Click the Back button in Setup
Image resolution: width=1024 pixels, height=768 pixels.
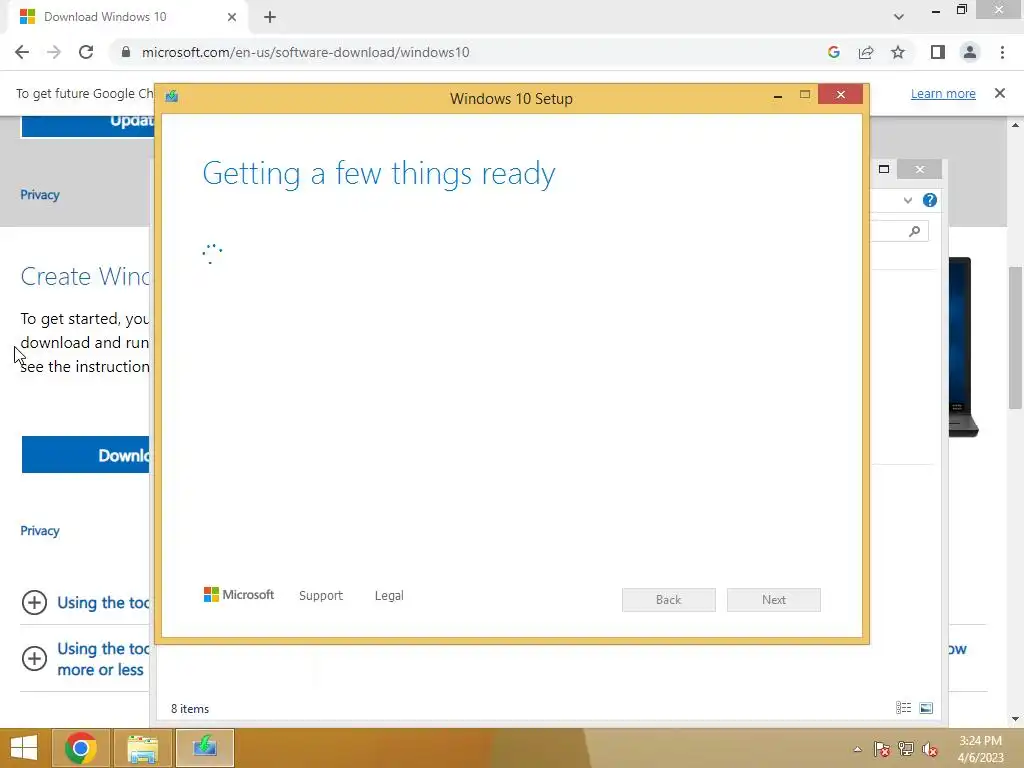pyautogui.click(x=669, y=600)
